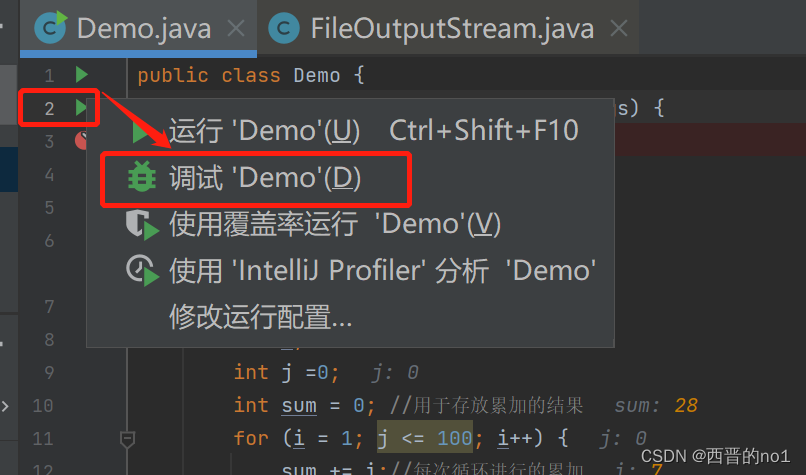Click the coverage shield run icon
Screen dimensions: 806x475
tap(142, 224)
